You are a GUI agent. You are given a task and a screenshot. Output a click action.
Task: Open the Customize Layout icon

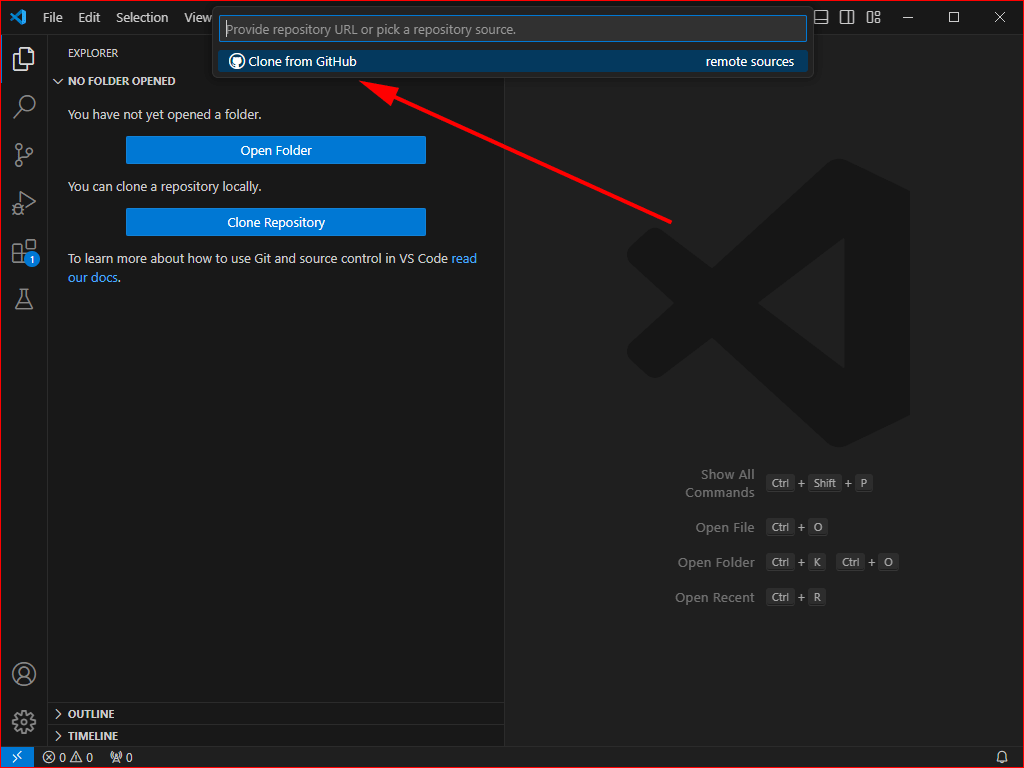tap(873, 18)
